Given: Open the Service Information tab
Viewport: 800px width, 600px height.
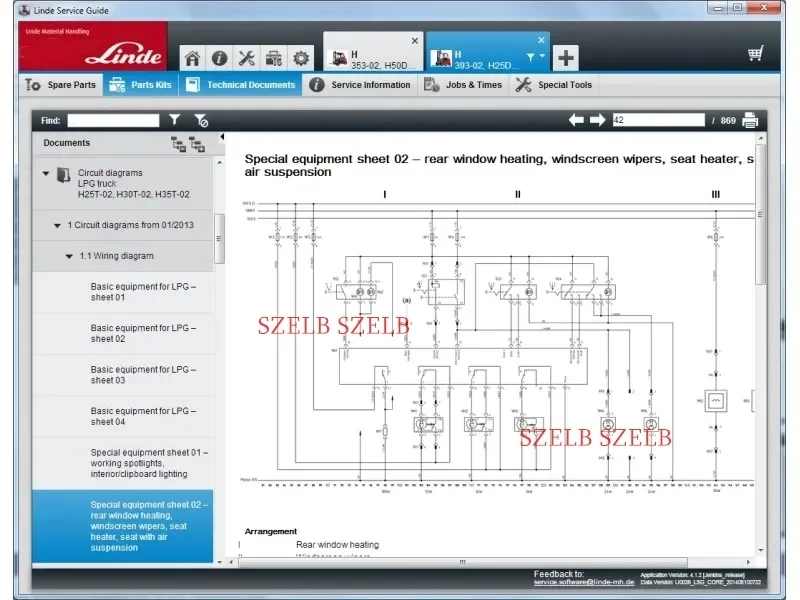Looking at the screenshot, I should (x=360, y=85).
